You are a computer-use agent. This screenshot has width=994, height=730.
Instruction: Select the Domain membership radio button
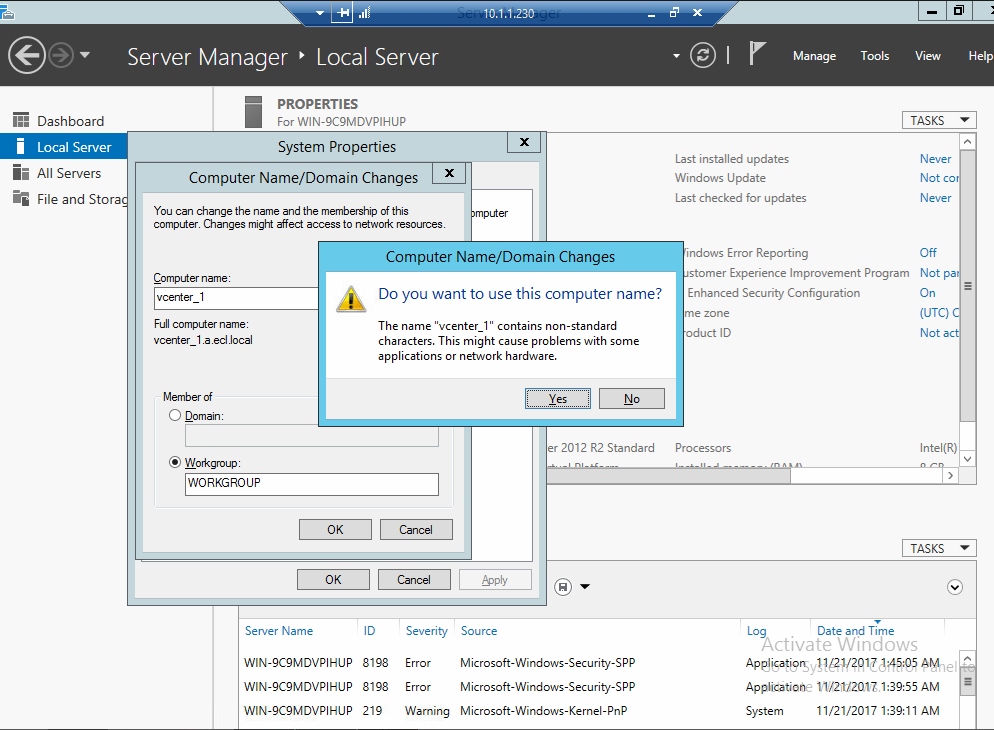tap(175, 415)
